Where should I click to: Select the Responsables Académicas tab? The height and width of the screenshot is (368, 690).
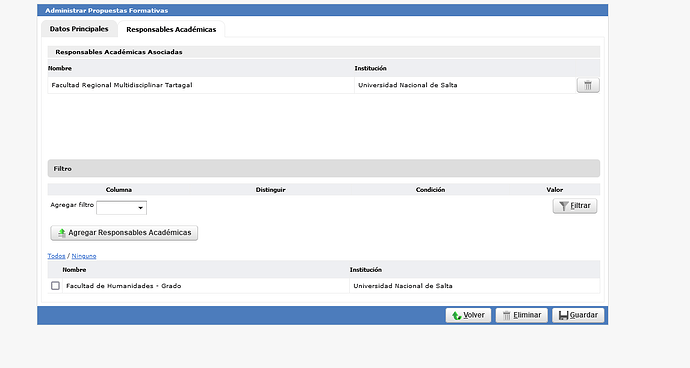171,29
